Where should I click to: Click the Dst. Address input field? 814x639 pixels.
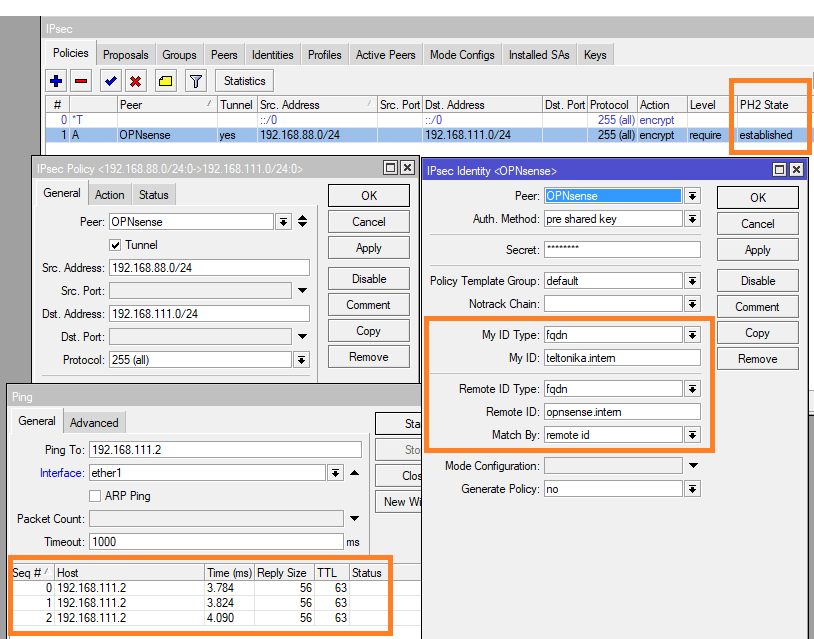click(209, 314)
